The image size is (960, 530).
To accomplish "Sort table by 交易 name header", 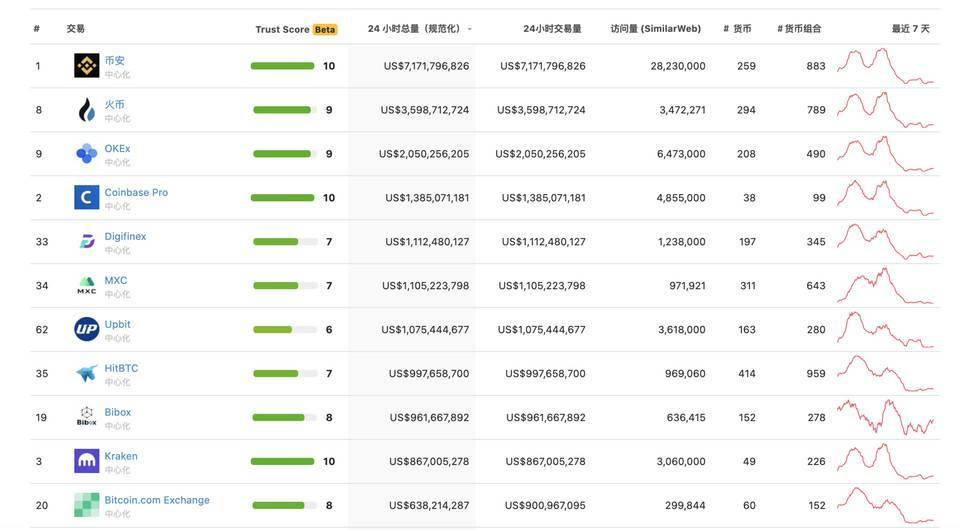I will (75, 29).
